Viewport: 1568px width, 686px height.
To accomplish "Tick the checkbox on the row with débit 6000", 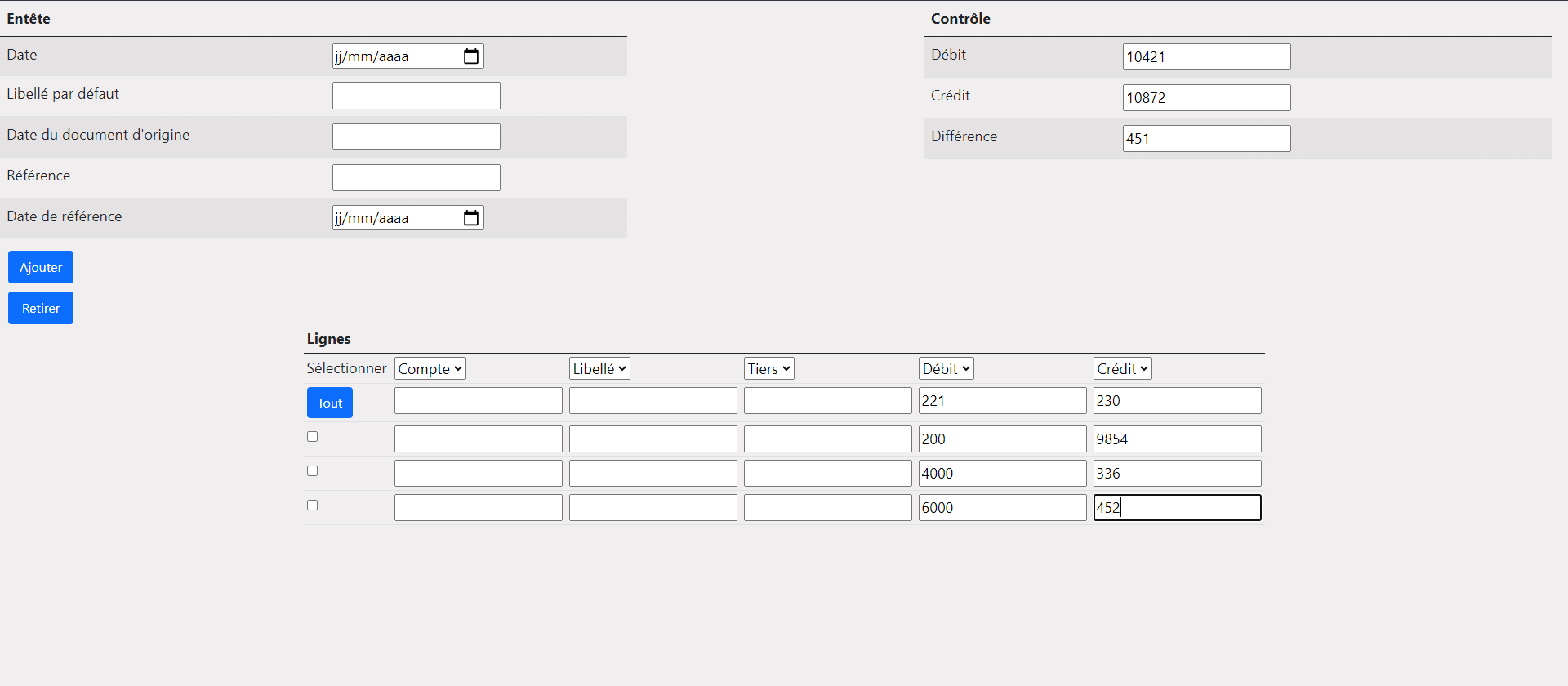I will 312,506.
